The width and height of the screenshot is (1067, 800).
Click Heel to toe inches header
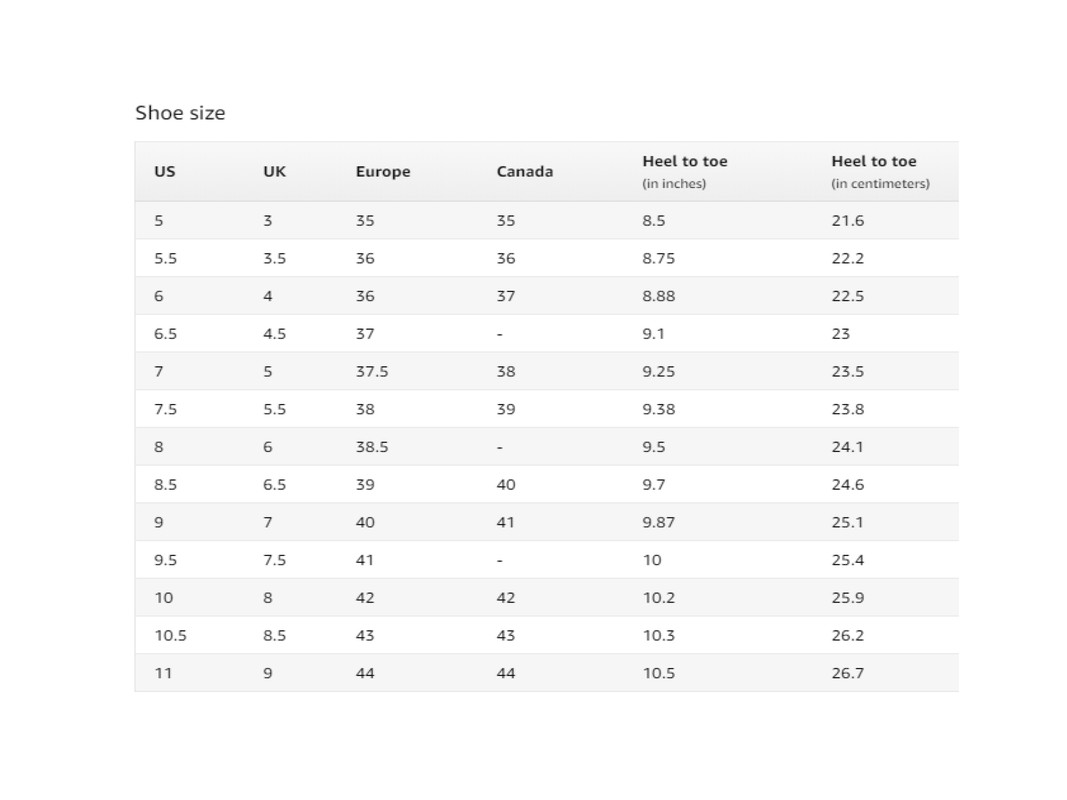coord(685,171)
